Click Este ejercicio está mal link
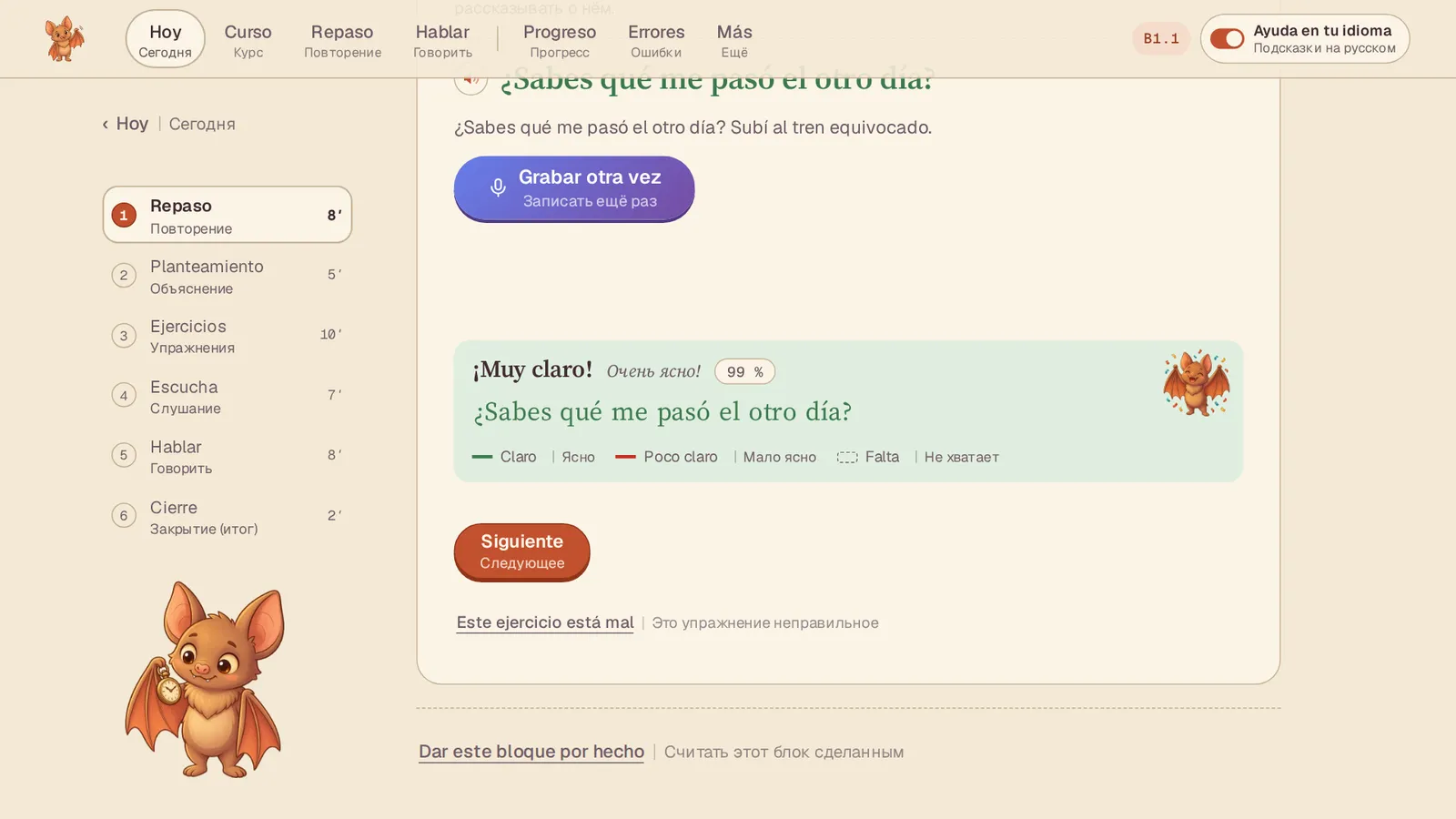The height and width of the screenshot is (819, 1456). 545,622
